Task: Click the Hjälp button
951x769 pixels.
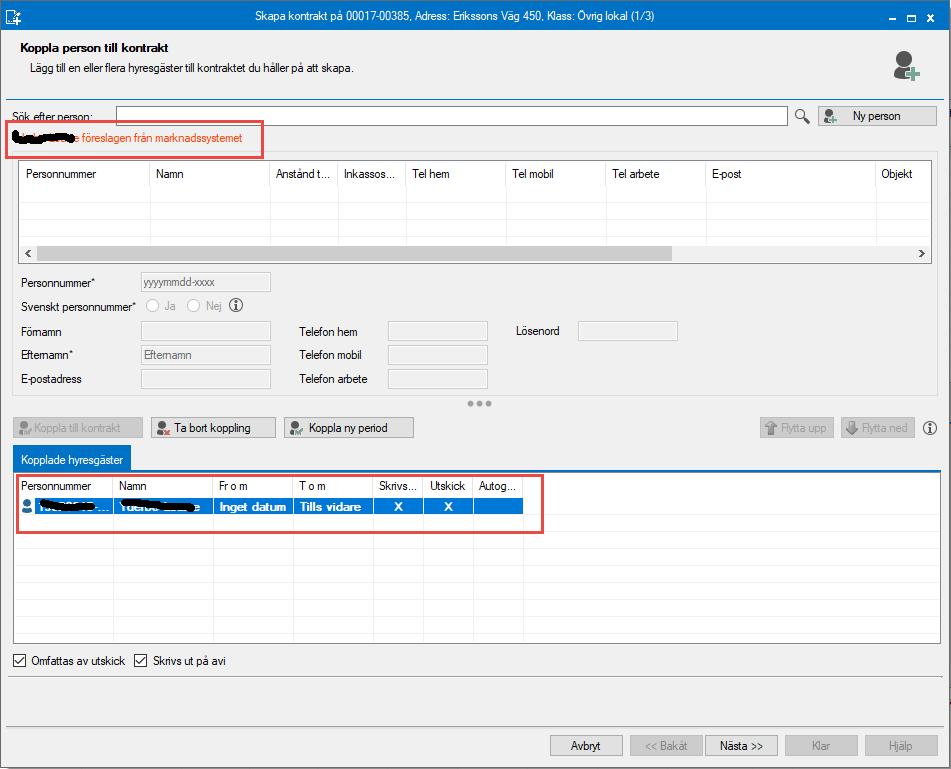Action: coord(901,745)
